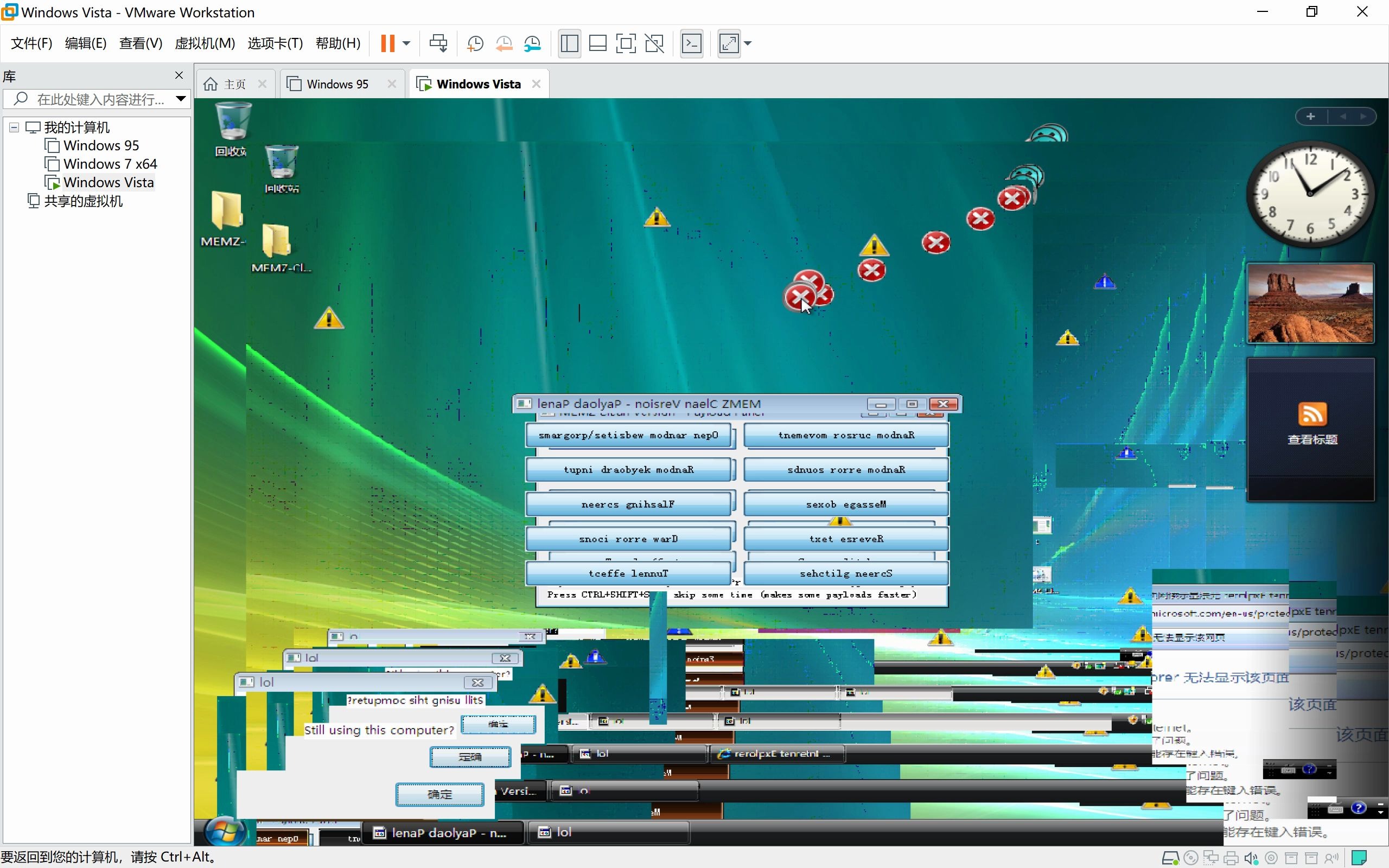Toggle the console view button
The height and width of the screenshot is (868, 1389).
[692, 43]
